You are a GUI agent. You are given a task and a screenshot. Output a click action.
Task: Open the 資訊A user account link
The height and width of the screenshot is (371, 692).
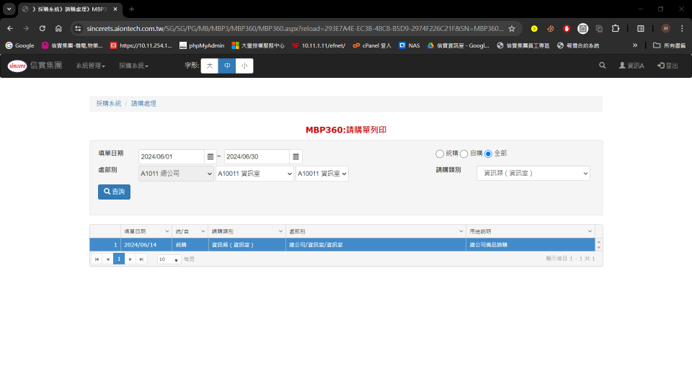[631, 66]
